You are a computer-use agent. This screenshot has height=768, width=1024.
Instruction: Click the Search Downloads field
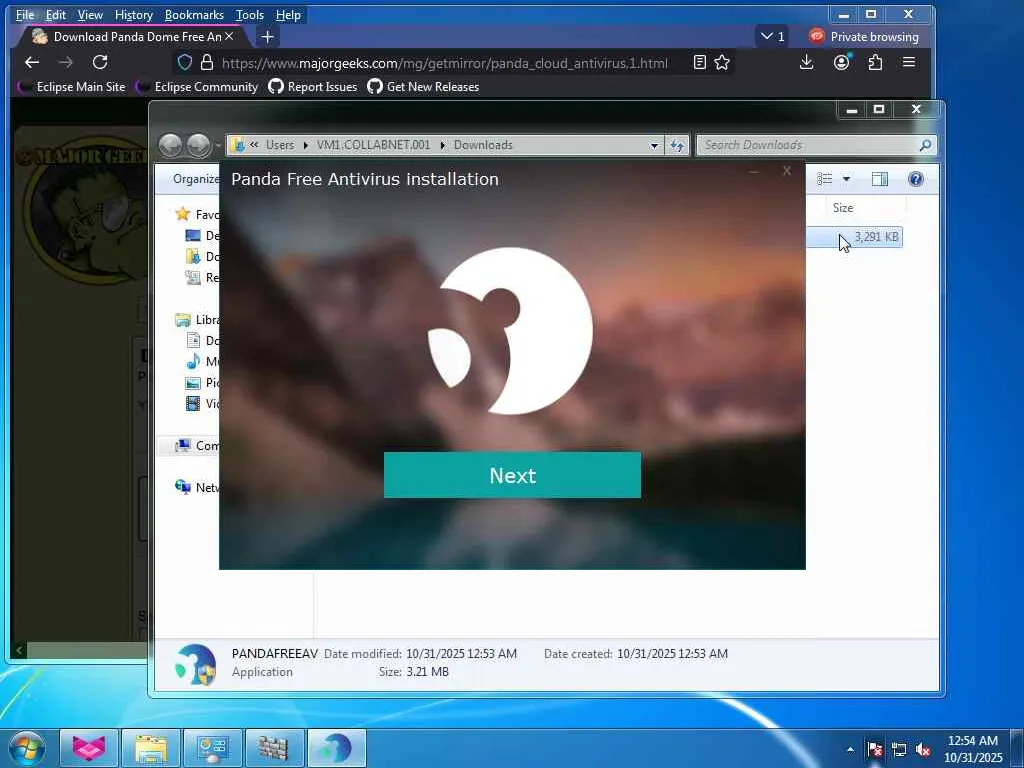point(816,145)
